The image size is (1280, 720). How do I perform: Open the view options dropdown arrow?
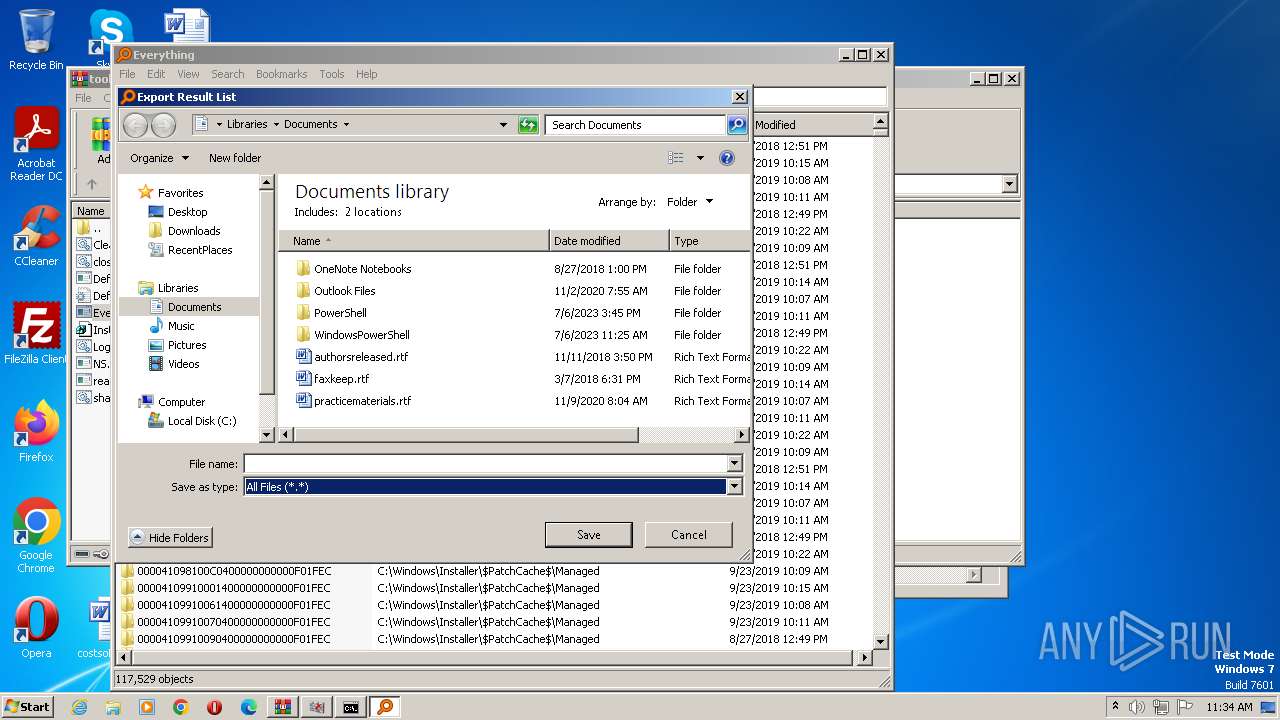tap(700, 158)
